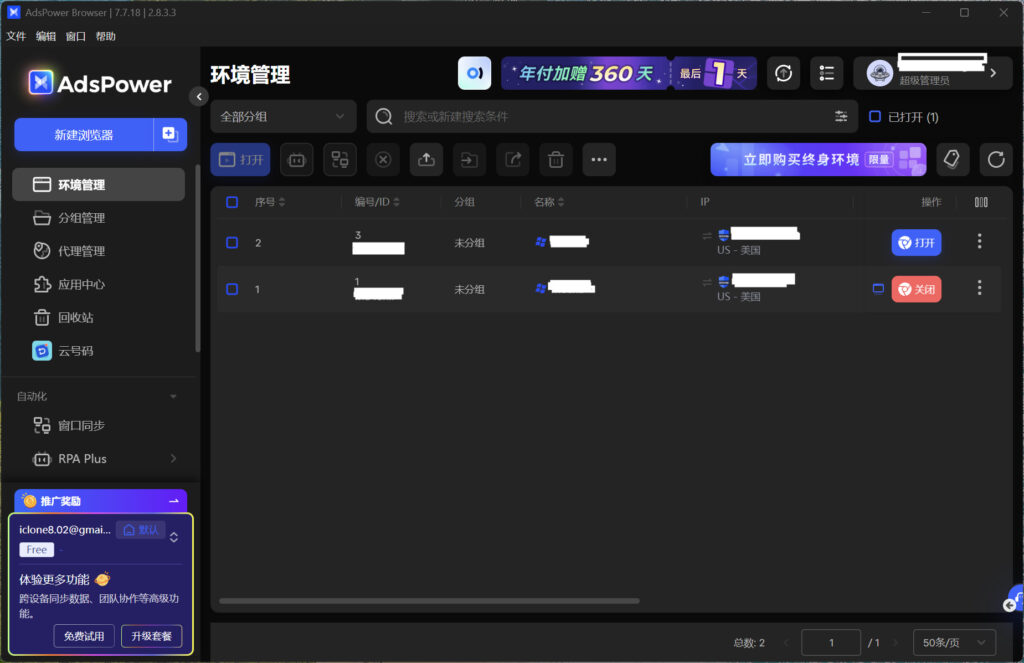Screen dimensions: 1024x663
Task: Open the more actions ellipsis button
Action: pyautogui.click(x=598, y=160)
